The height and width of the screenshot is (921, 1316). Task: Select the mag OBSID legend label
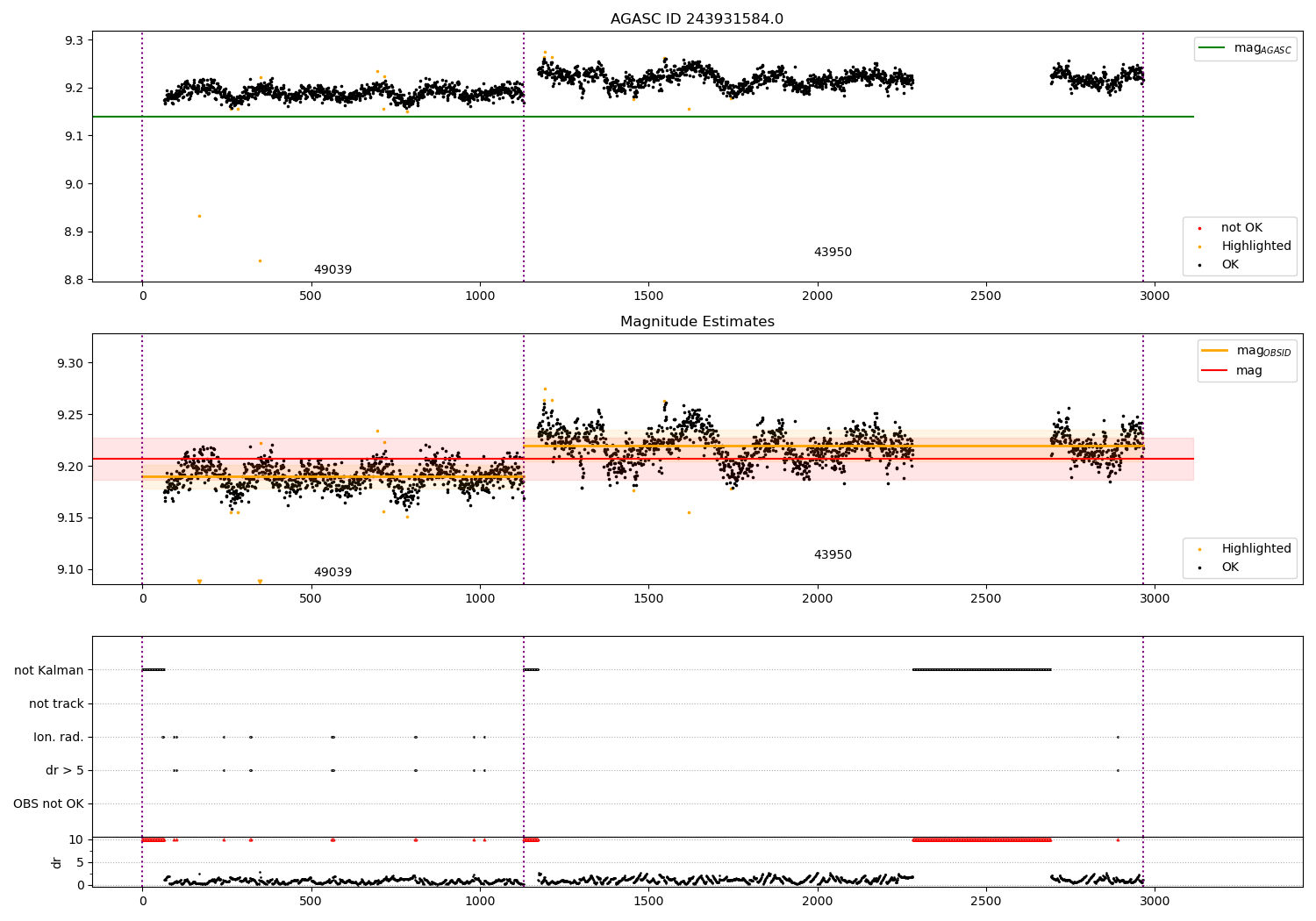[x=1263, y=351]
